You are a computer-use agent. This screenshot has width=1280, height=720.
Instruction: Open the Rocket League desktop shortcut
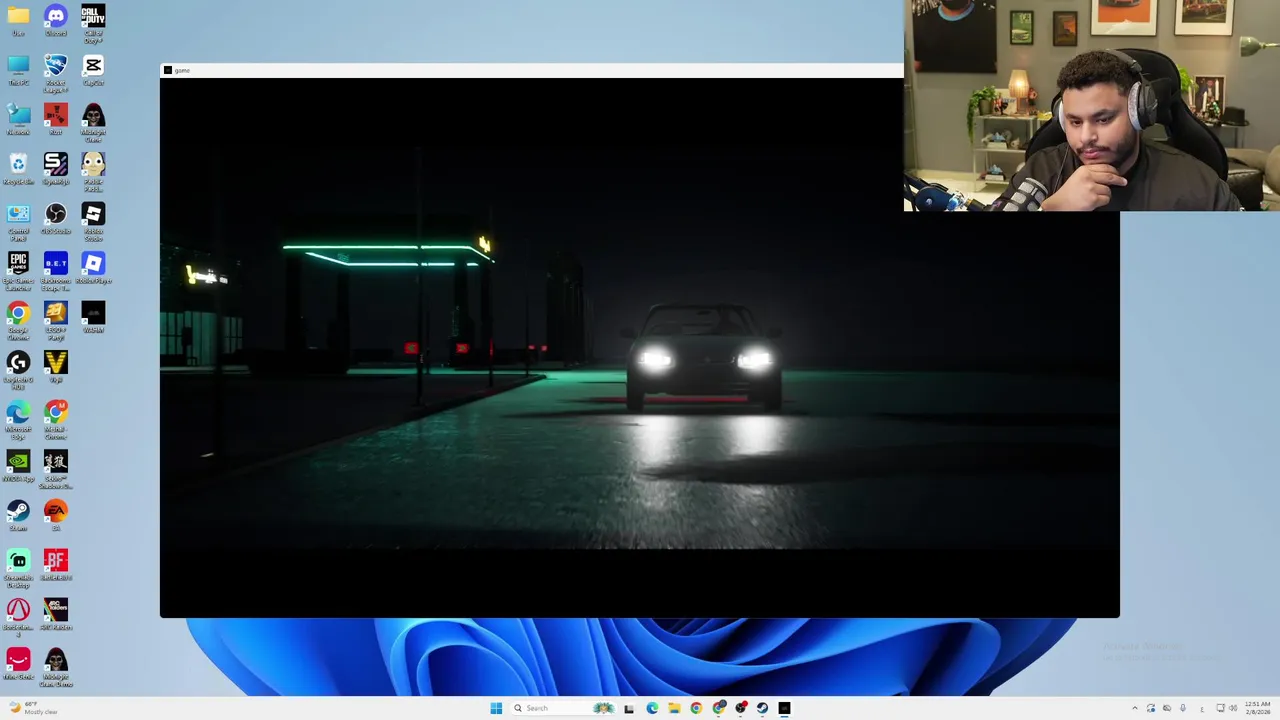pos(56,72)
